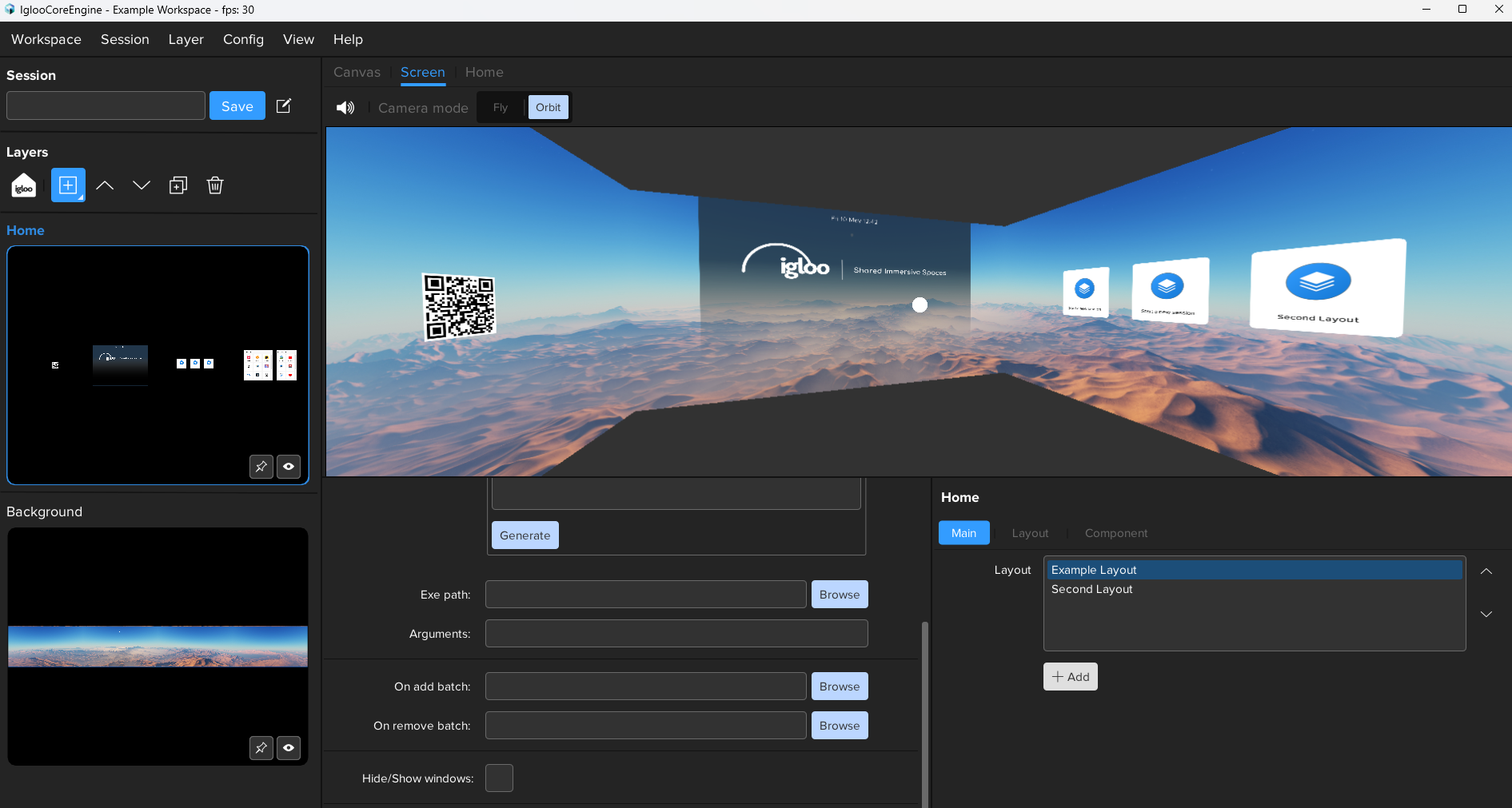1512x808 pixels.
Task: Switch to the Canvas tab
Action: [x=357, y=72]
